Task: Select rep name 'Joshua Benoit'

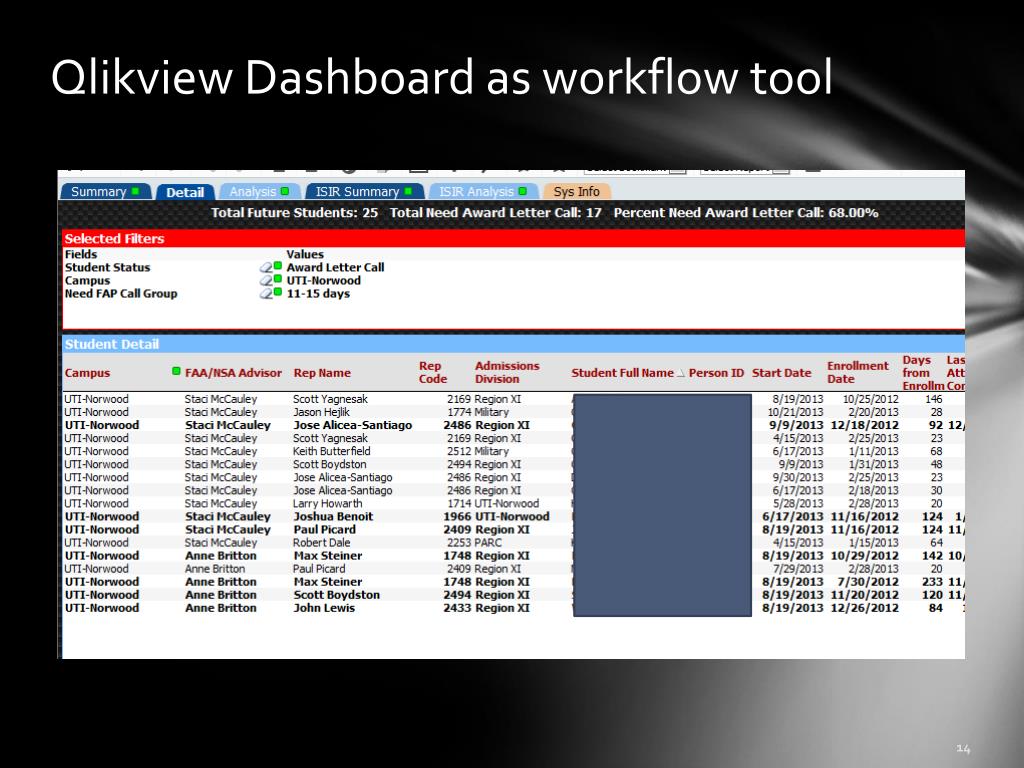Action: 333,517
